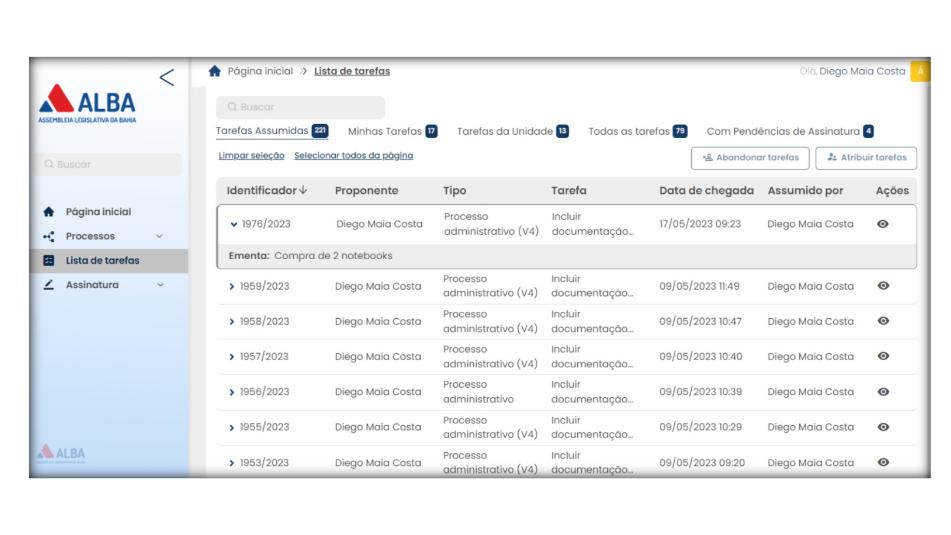Expand the 1958/2023 task row

[x=233, y=321]
